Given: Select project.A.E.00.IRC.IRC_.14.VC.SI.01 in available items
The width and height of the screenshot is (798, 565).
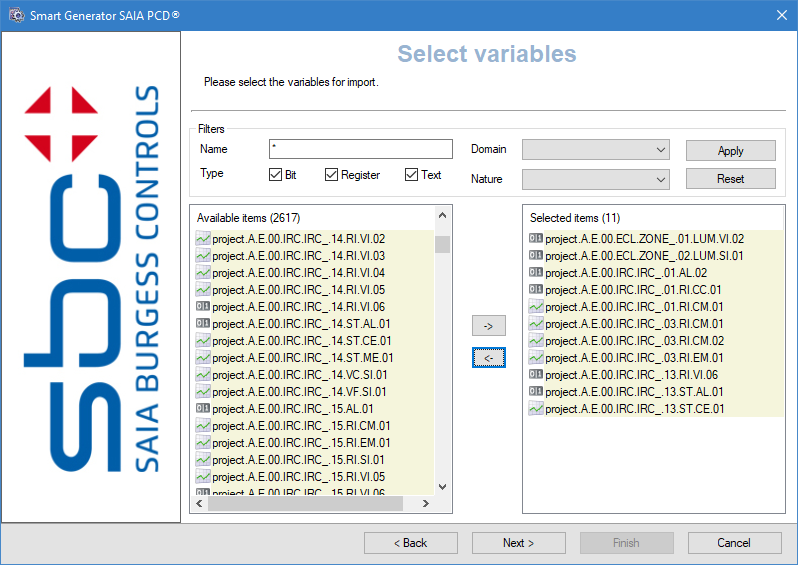Looking at the screenshot, I should 299,375.
